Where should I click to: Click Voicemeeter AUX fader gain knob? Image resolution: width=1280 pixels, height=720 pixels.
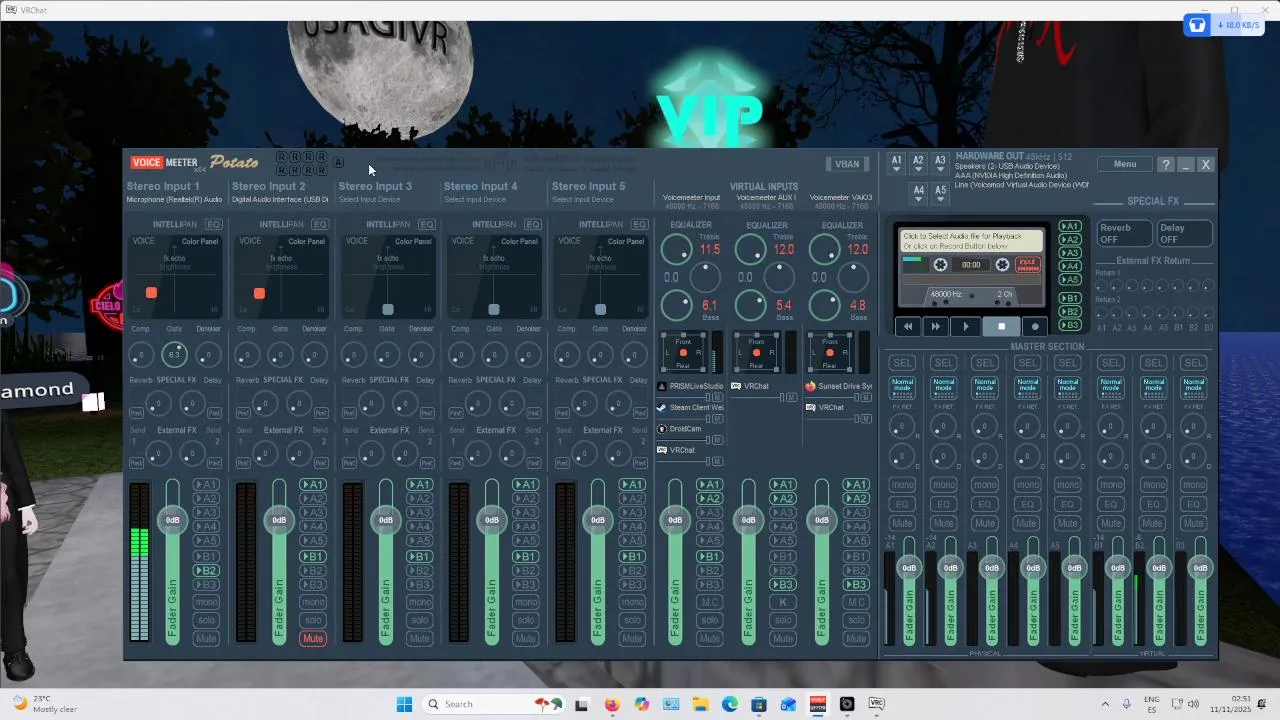(749, 520)
